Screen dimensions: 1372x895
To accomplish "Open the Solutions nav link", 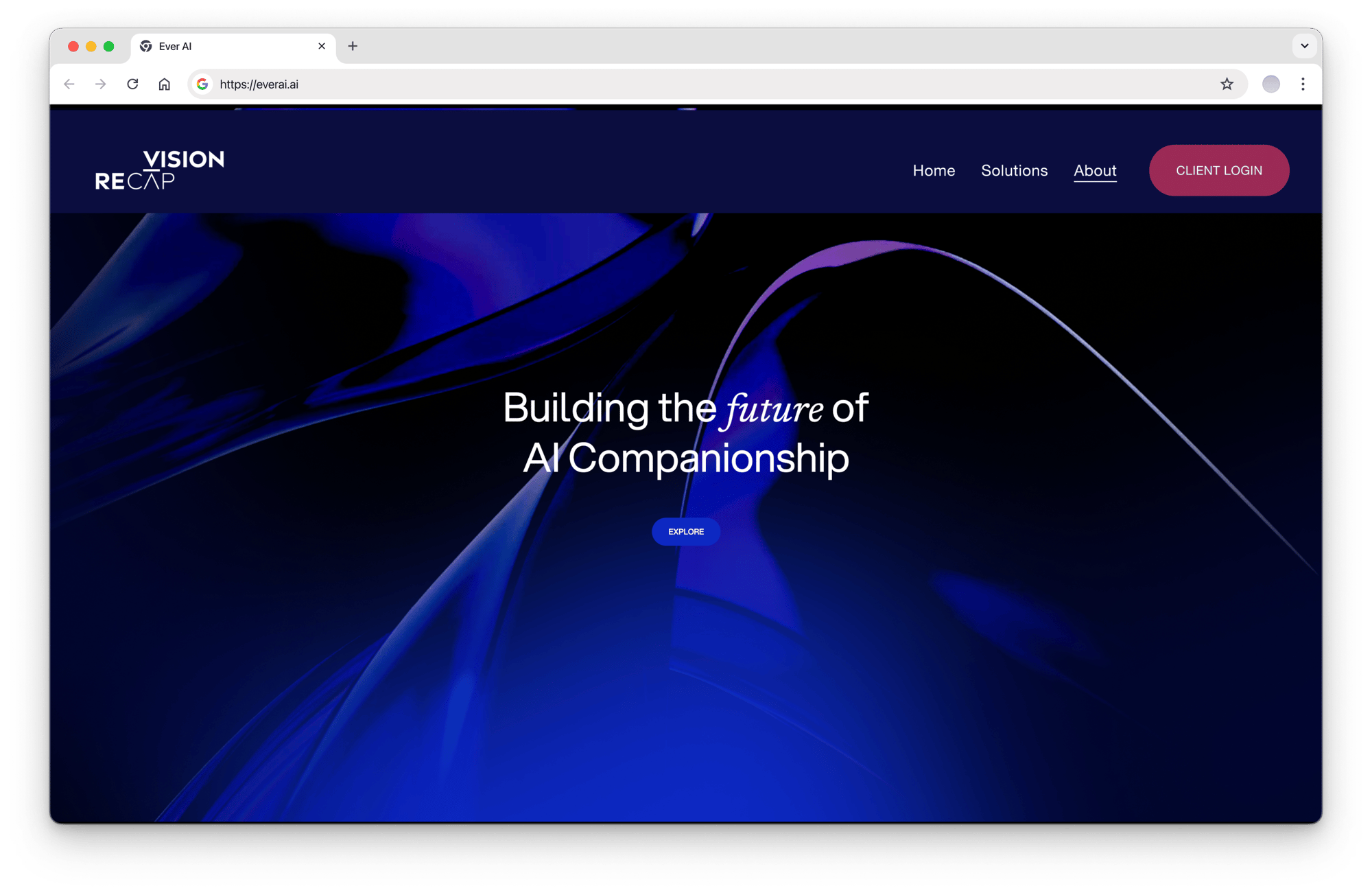I will point(1014,170).
